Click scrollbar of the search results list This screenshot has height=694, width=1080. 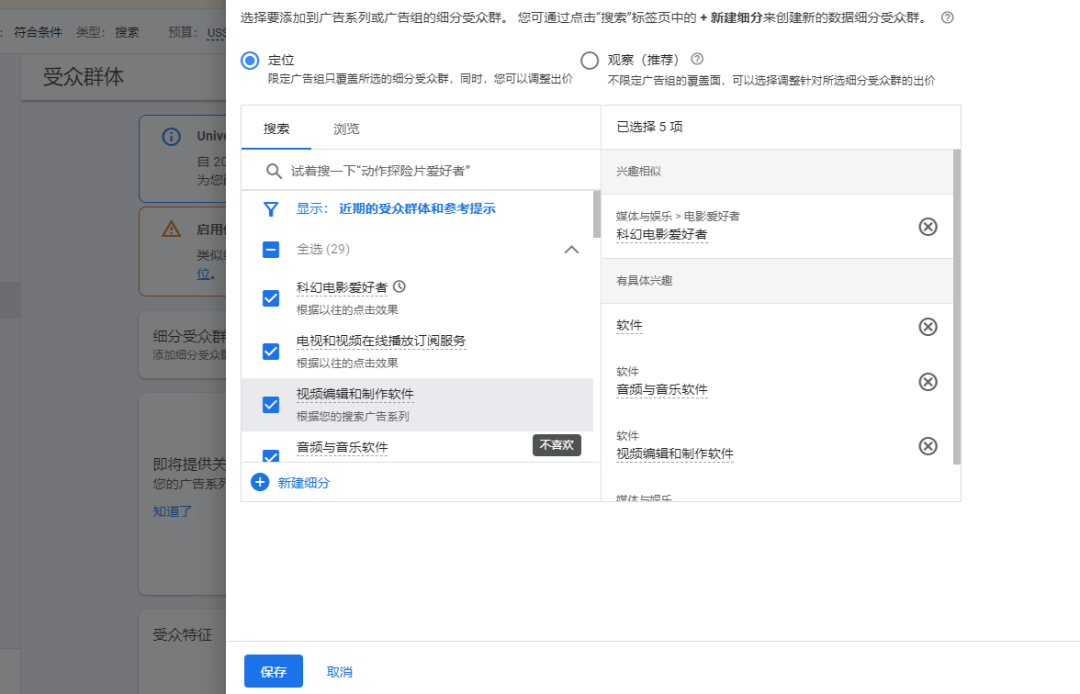[x=596, y=215]
